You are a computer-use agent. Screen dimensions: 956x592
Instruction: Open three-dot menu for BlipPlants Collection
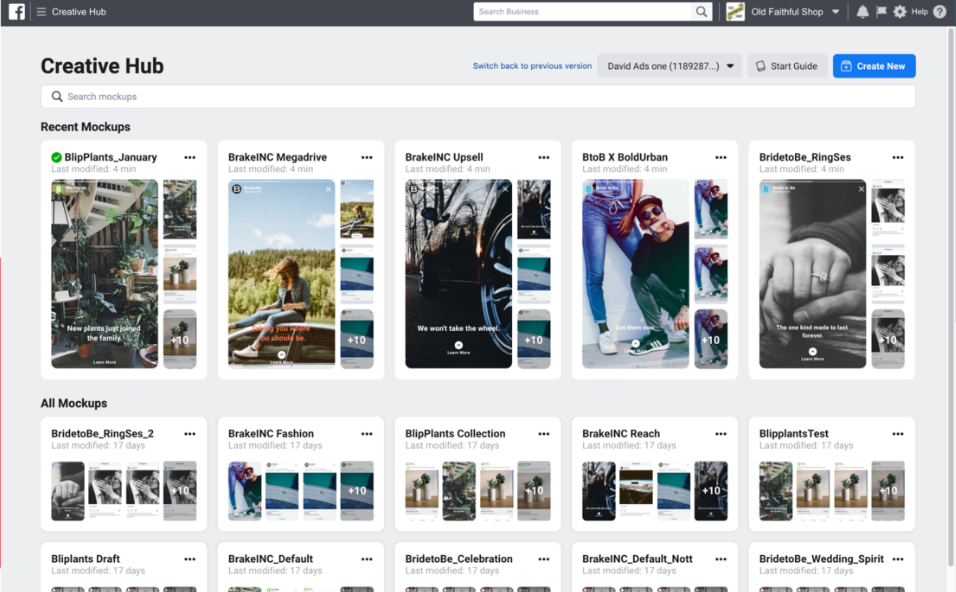tap(543, 434)
